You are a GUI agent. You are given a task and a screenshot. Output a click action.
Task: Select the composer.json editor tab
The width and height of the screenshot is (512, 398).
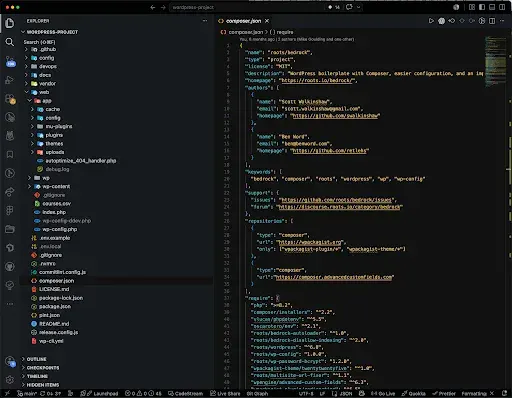pos(243,21)
